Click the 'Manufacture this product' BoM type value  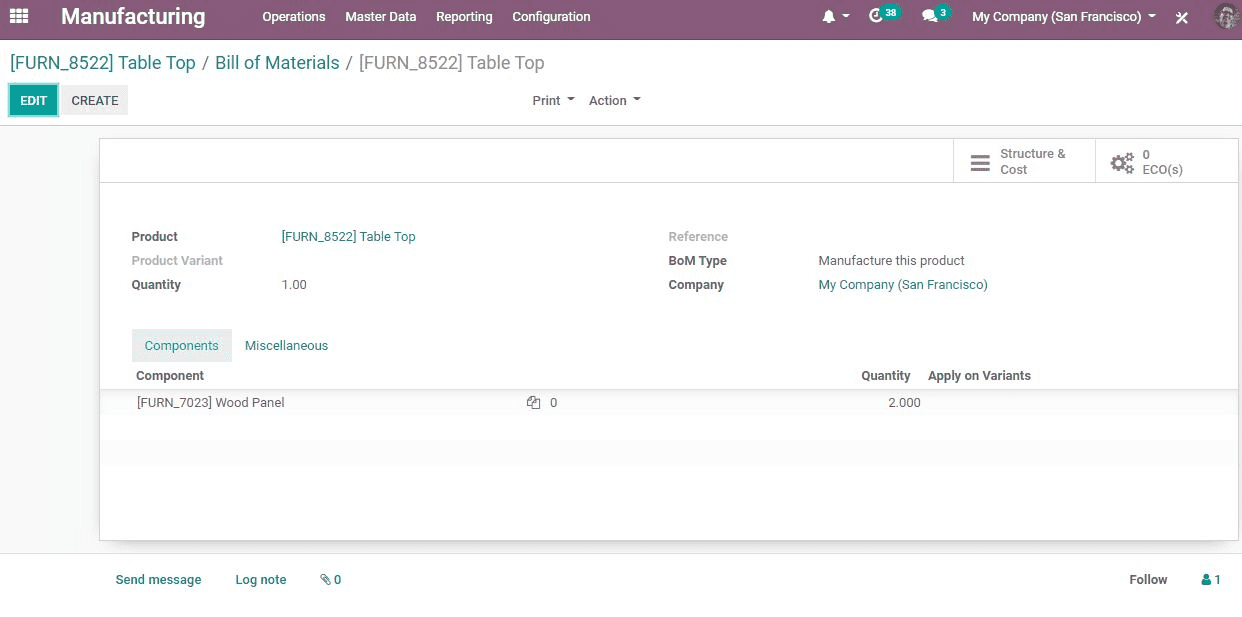click(x=891, y=261)
